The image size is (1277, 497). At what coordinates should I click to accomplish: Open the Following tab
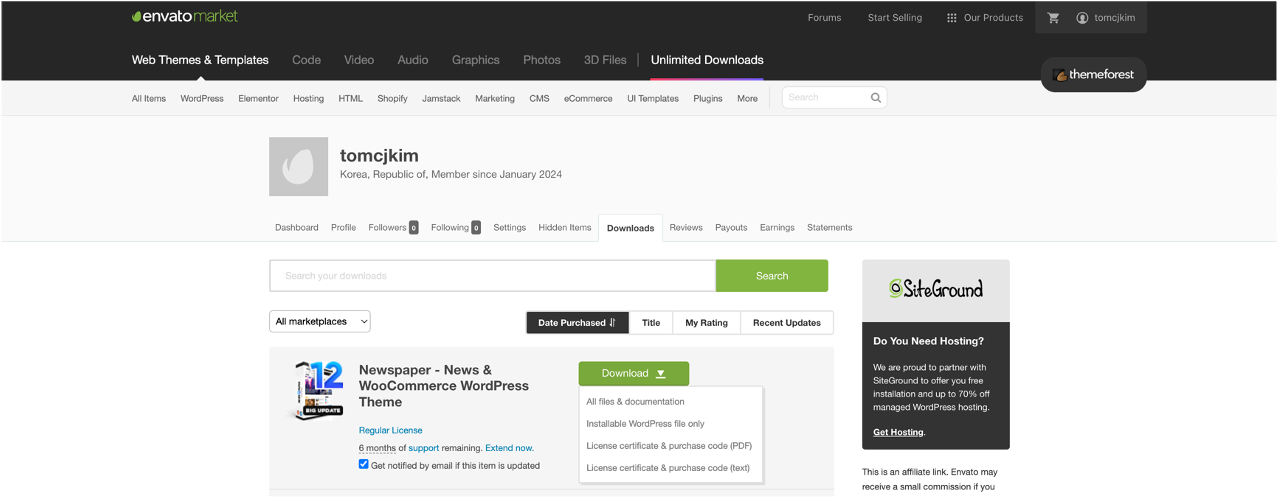(x=456, y=228)
